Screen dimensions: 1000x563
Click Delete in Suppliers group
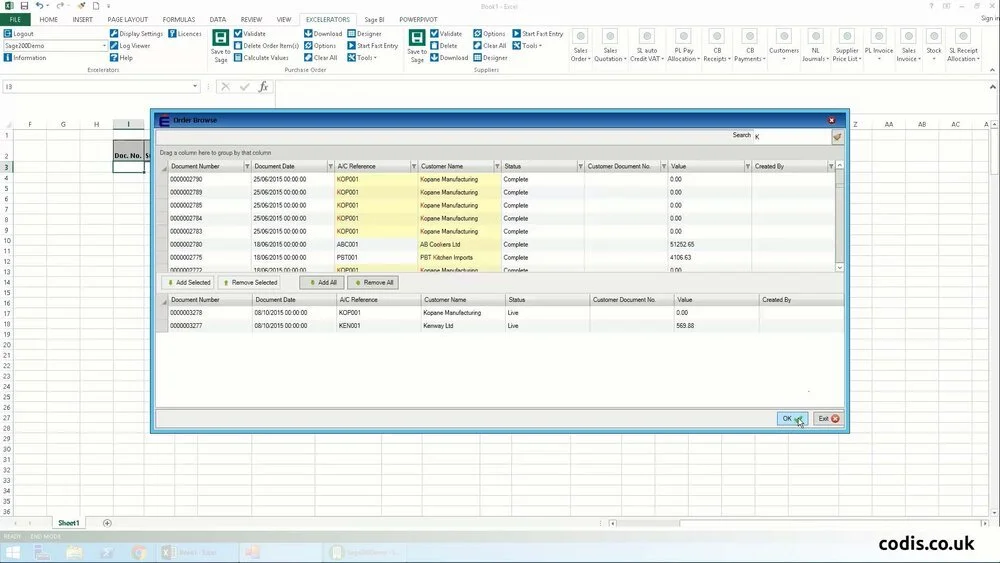coord(444,46)
